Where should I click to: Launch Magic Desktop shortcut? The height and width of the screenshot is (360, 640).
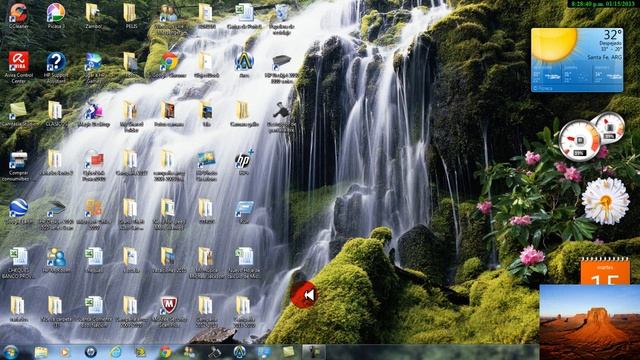pyautogui.click(x=93, y=113)
